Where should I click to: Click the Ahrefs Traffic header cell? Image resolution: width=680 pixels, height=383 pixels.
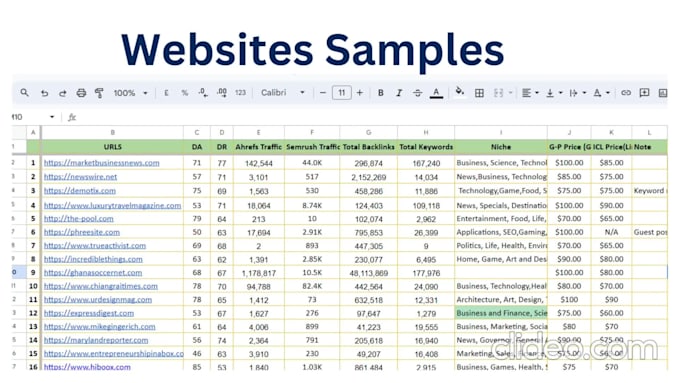tap(258, 147)
